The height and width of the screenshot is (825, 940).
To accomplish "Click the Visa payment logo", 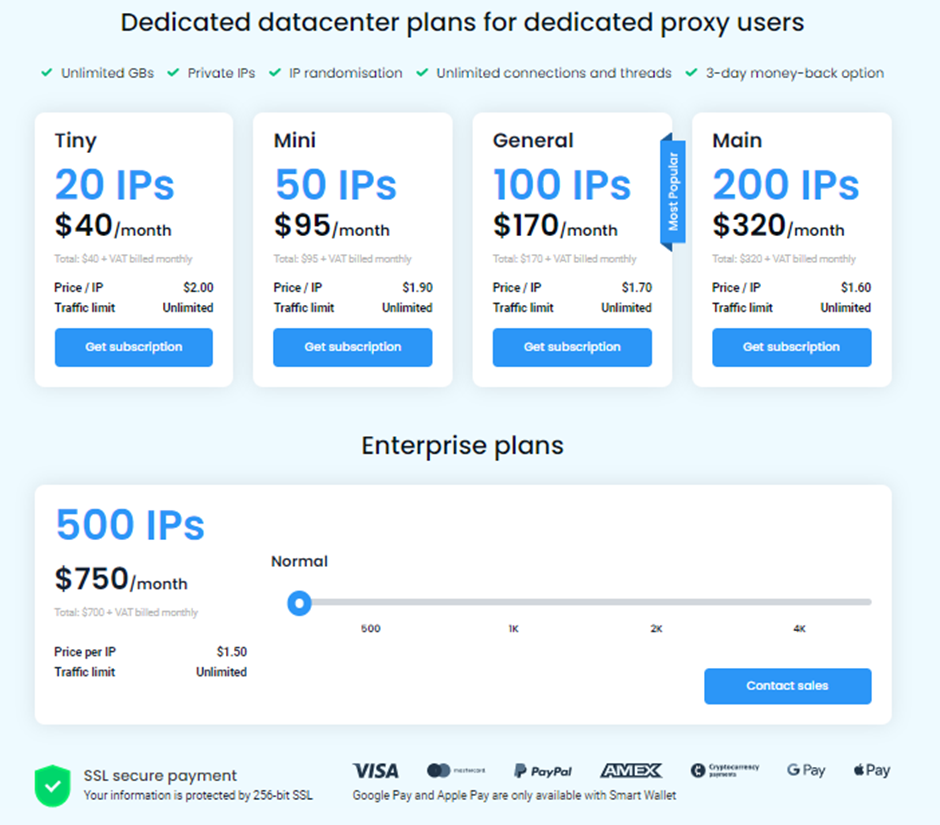I will pos(375,771).
